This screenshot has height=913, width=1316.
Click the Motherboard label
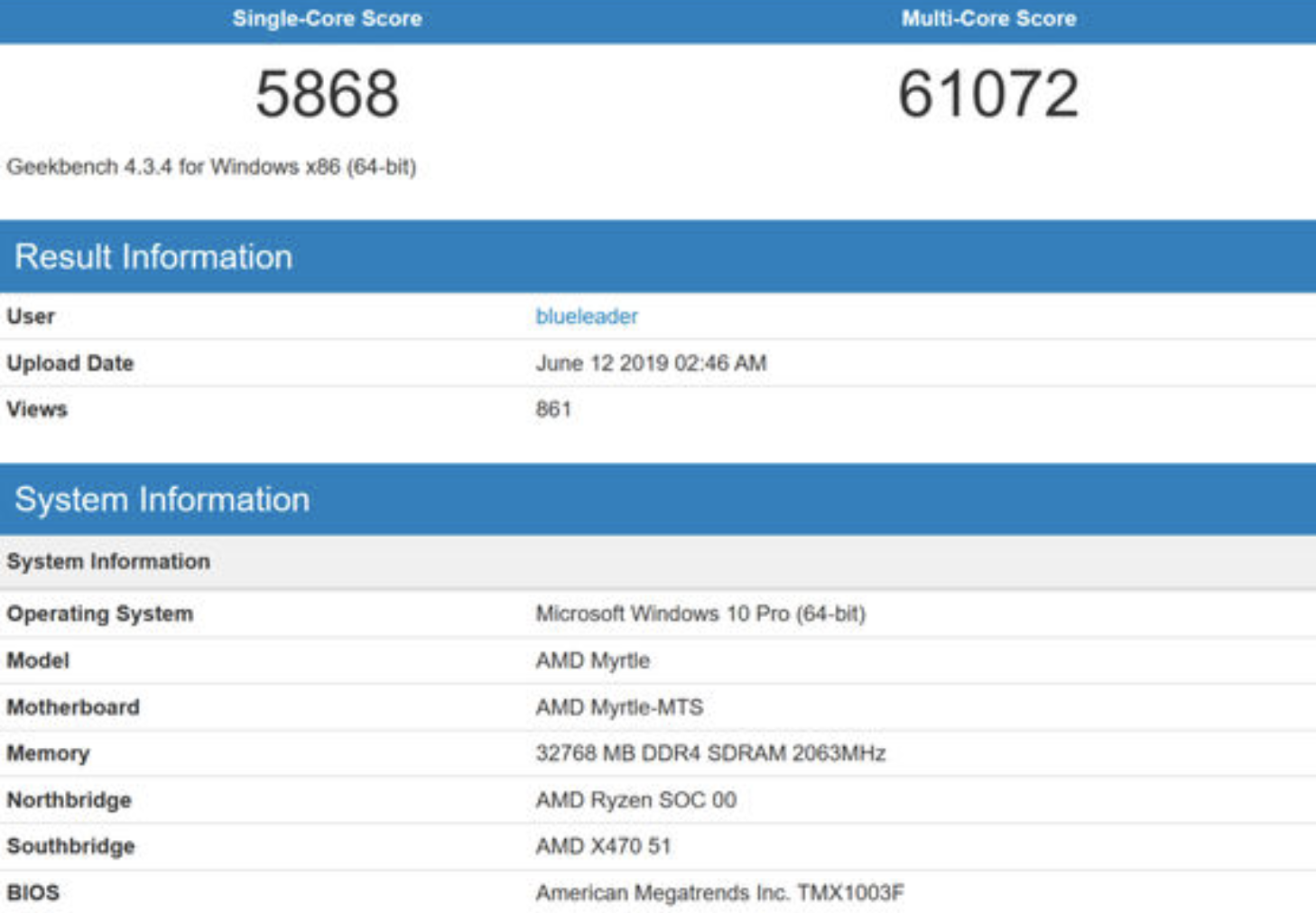pos(73,707)
